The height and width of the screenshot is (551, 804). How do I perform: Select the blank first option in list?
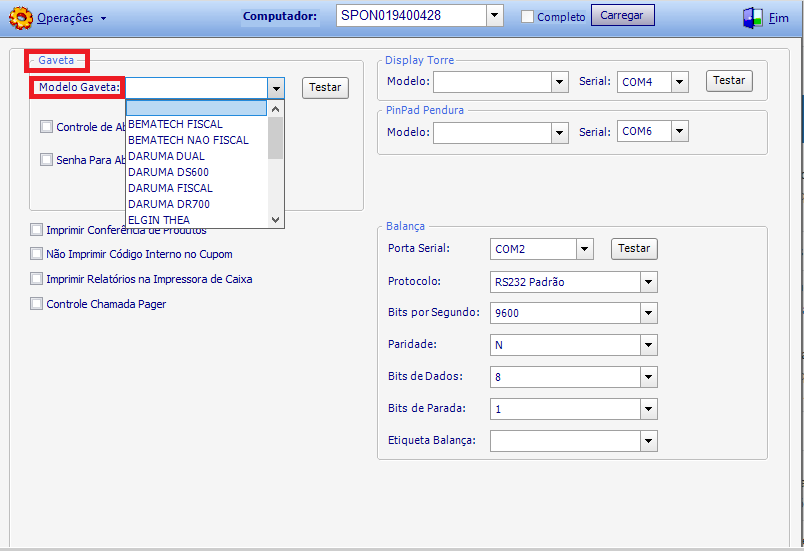pyautogui.click(x=196, y=108)
